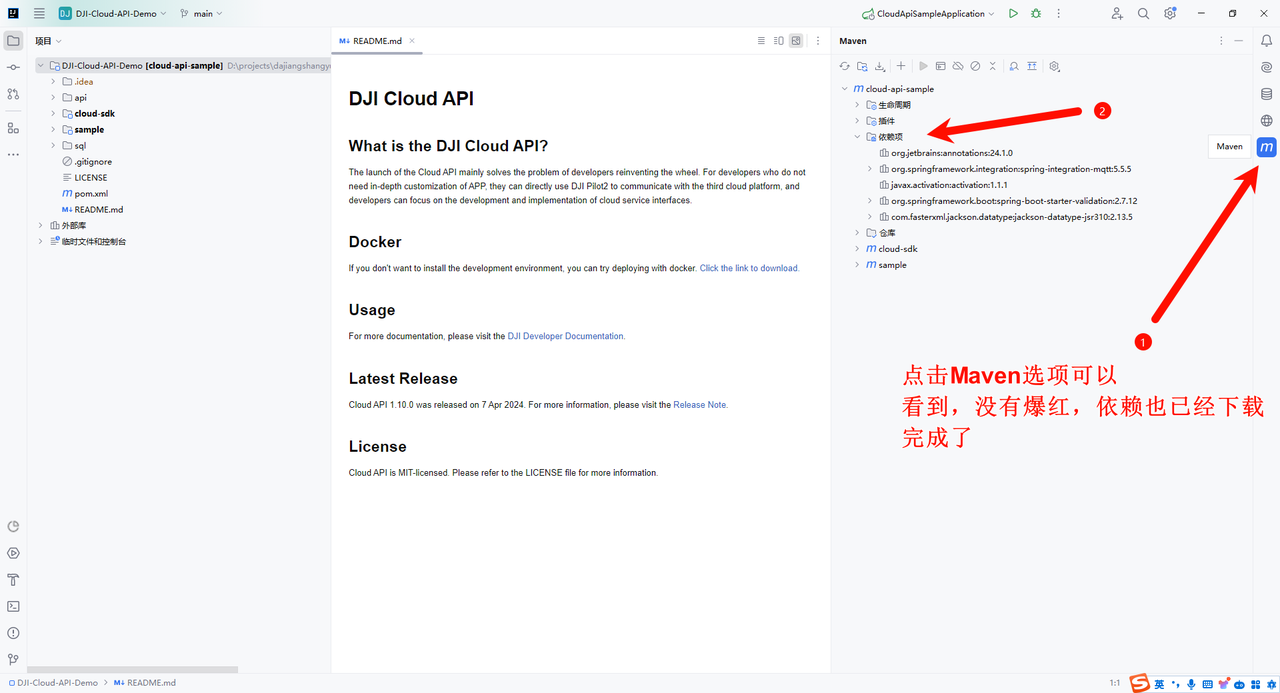Collapse all nodes in Maven tree
The width and height of the screenshot is (1280, 693).
tap(992, 66)
